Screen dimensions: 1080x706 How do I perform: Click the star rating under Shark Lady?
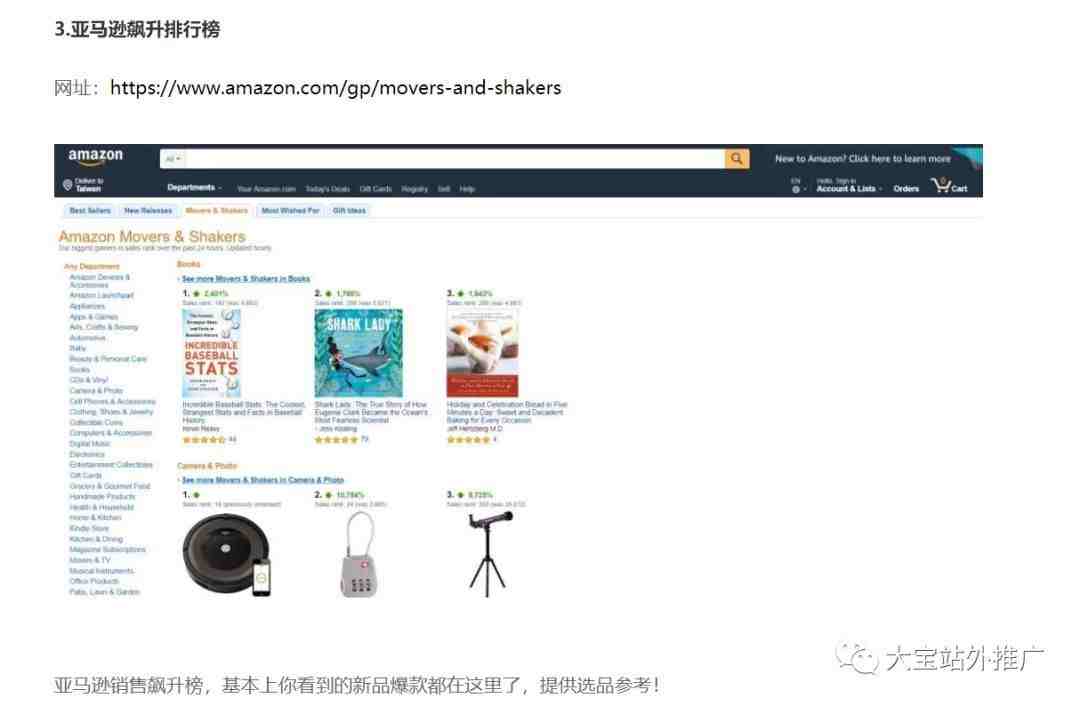click(336, 439)
